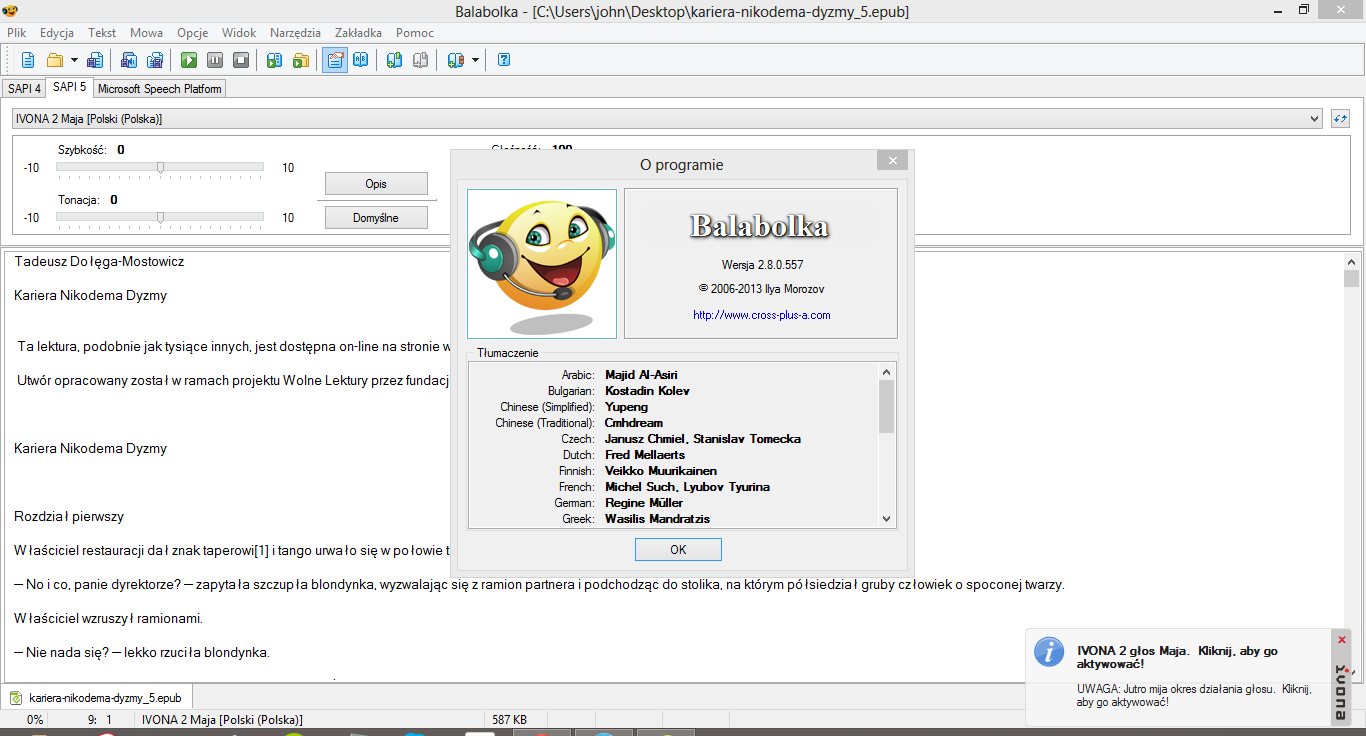This screenshot has height=736, width=1366.
Task: Click the status bar voice name IVONA 2 Maja
Action: coord(222,719)
